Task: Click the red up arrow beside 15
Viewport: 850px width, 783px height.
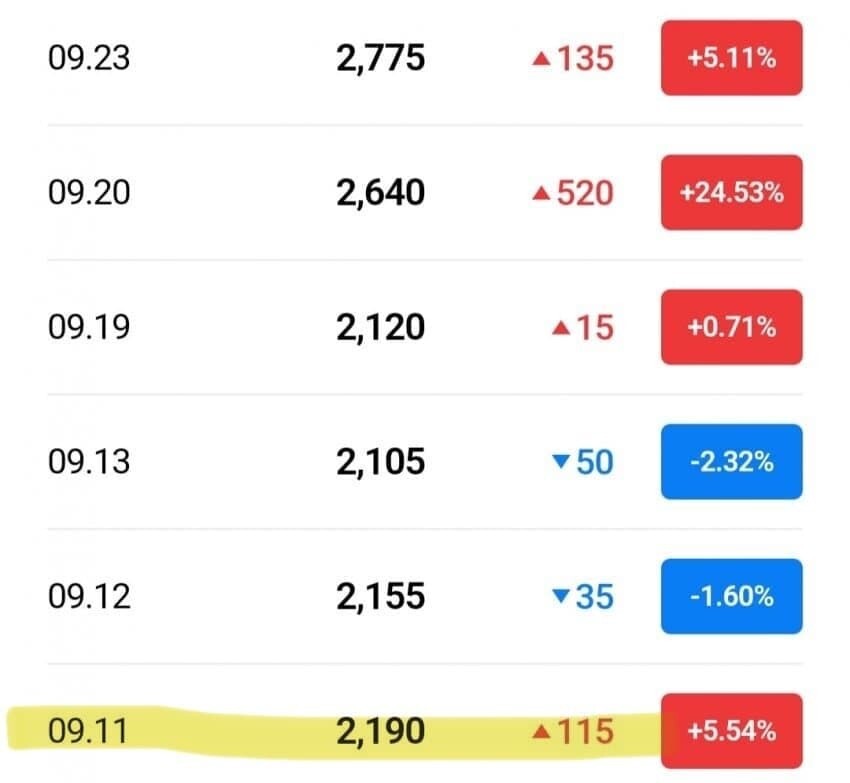Action: [561, 328]
